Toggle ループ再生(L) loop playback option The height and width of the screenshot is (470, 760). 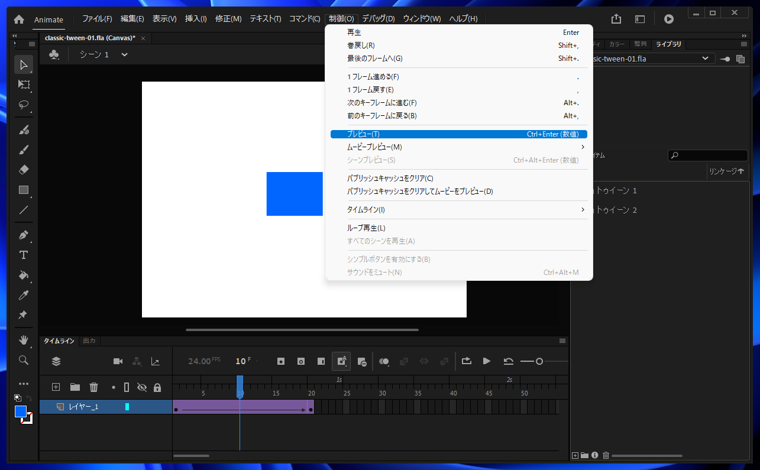point(366,228)
